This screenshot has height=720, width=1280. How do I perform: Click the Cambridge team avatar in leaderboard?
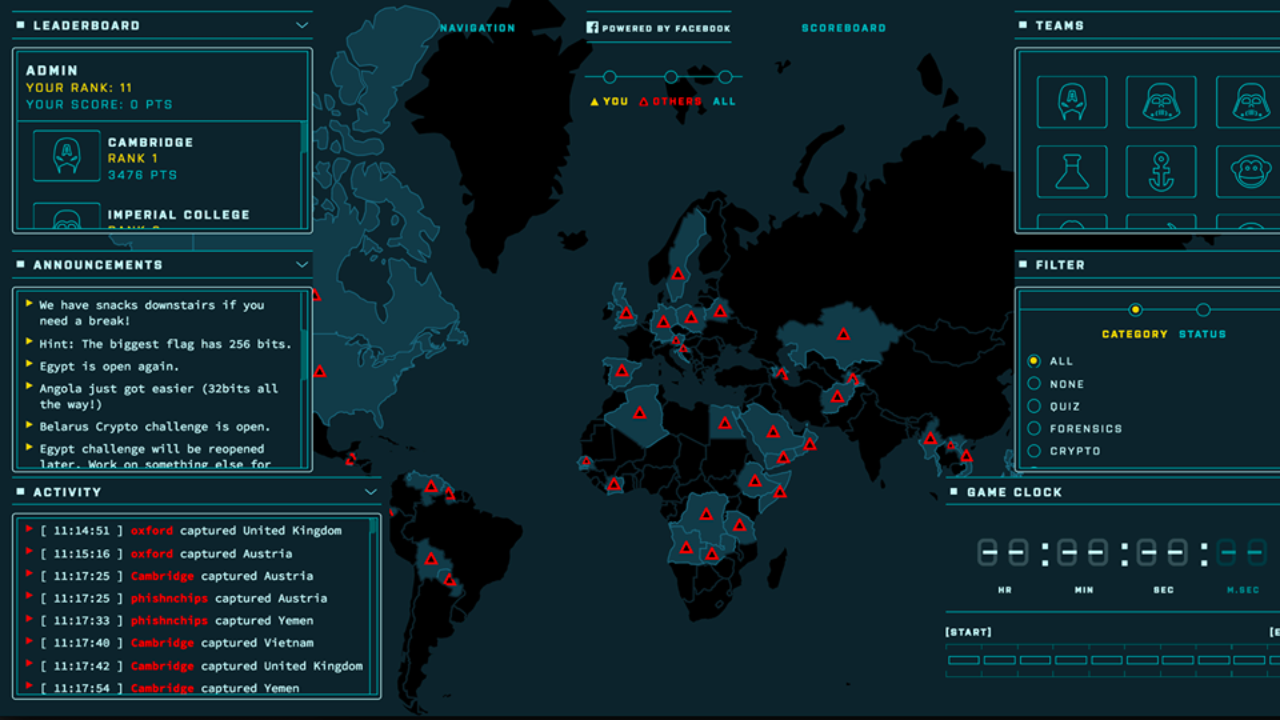click(66, 157)
